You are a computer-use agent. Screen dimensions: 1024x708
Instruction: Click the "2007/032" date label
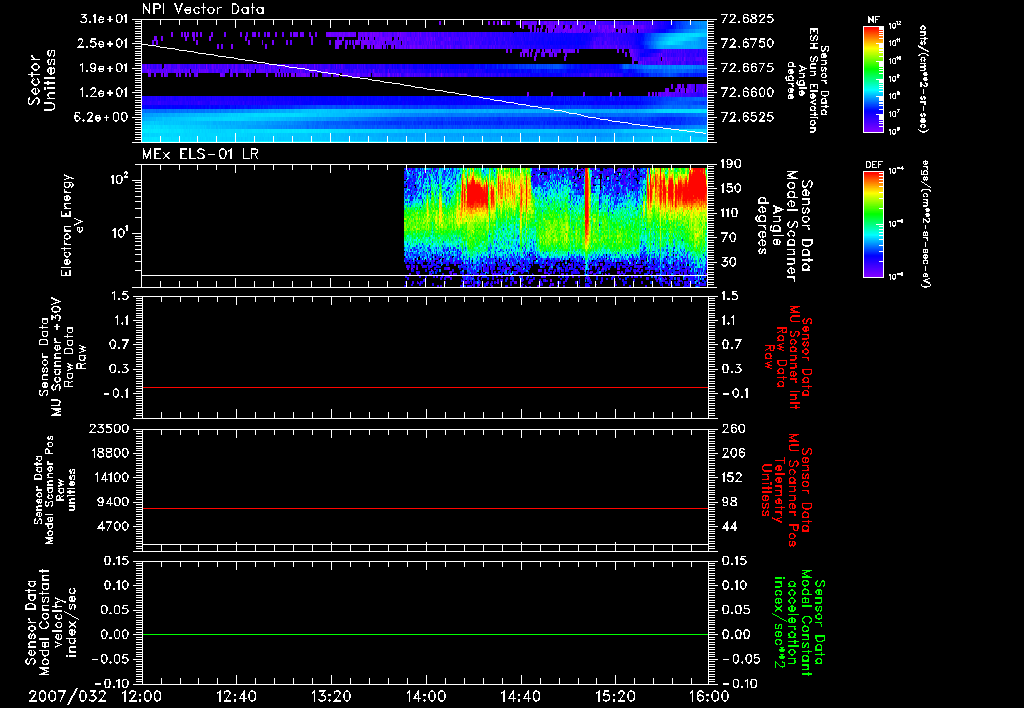[x=67, y=696]
